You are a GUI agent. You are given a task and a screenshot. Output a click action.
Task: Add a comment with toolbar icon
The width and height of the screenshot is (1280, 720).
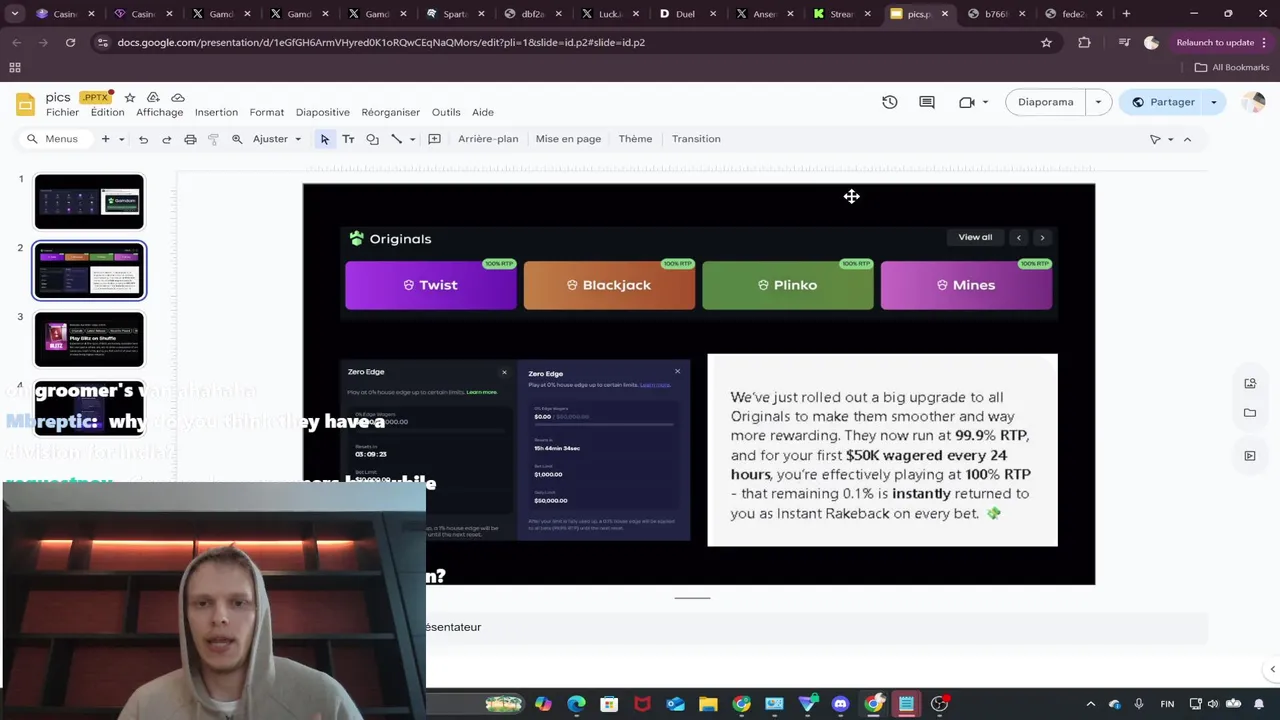(434, 139)
